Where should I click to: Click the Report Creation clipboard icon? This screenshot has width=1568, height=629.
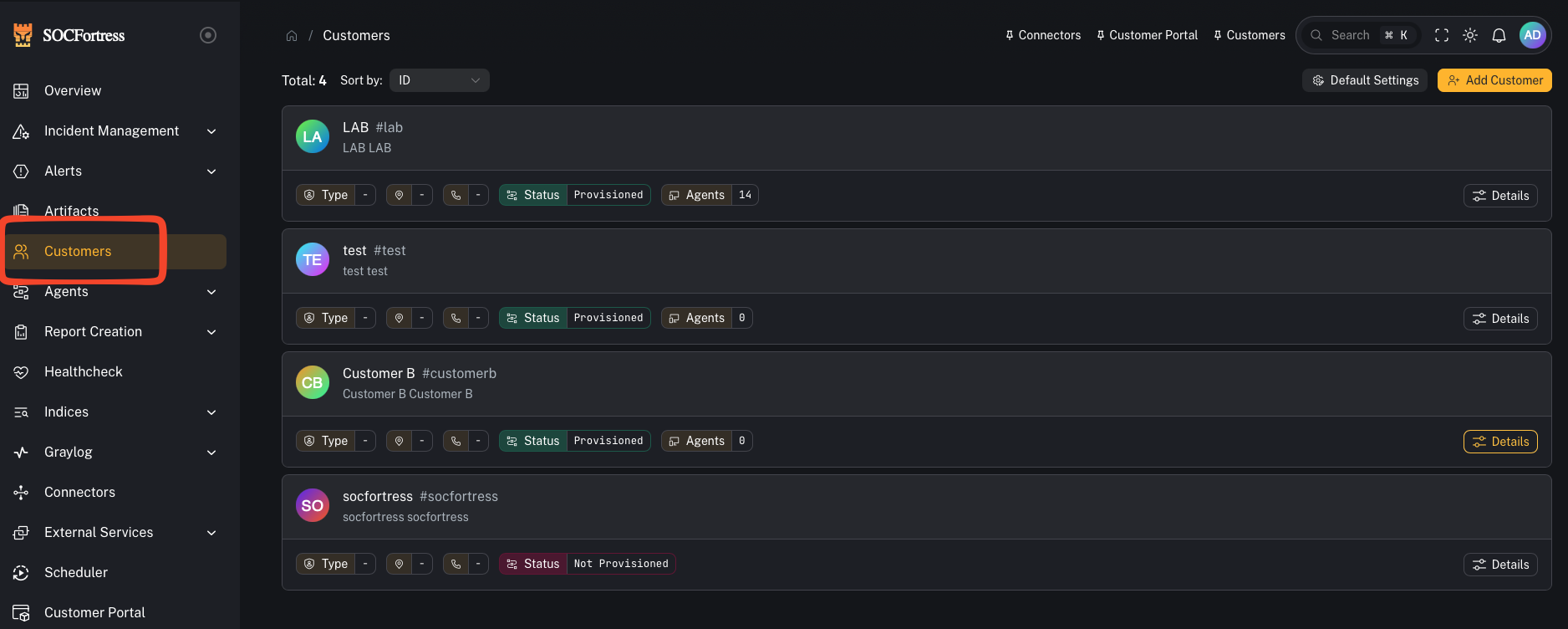pyautogui.click(x=21, y=332)
